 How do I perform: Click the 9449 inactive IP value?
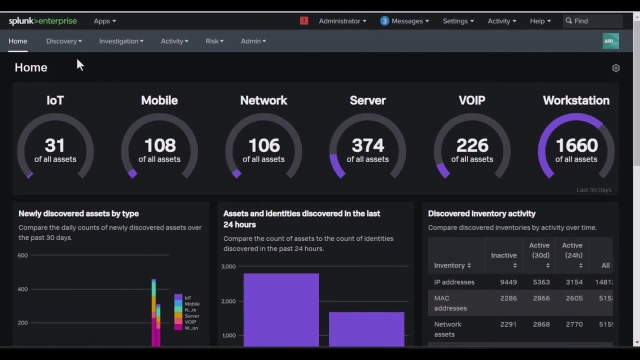tap(509, 282)
